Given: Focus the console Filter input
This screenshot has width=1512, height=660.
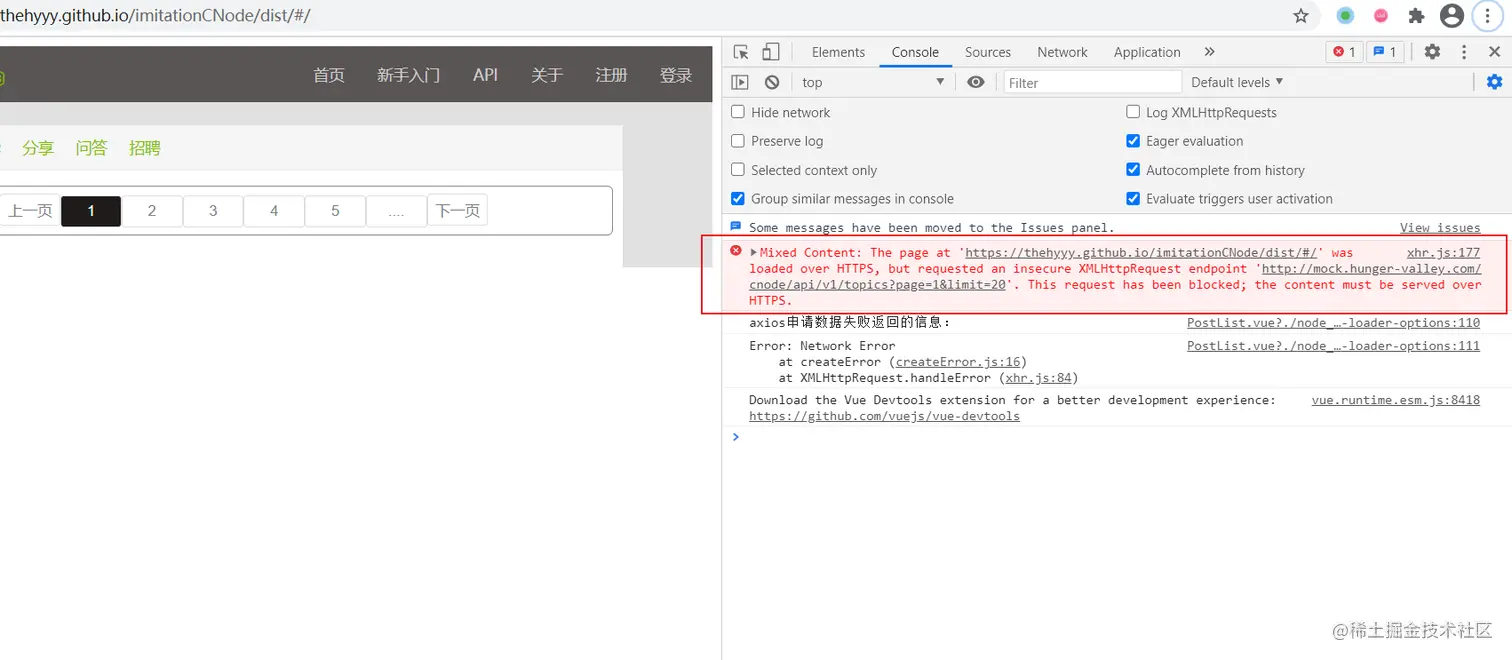Looking at the screenshot, I should coord(1092,82).
